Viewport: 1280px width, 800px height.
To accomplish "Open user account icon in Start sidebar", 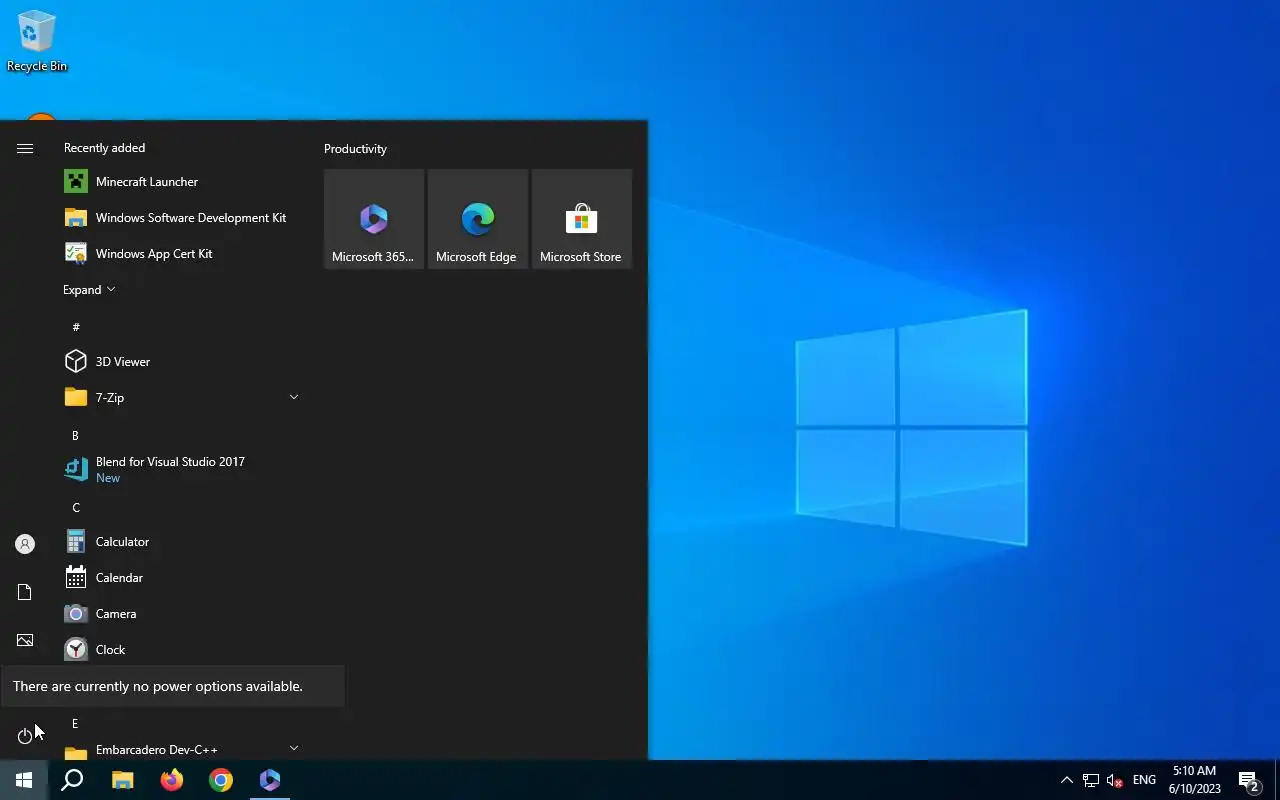I will (x=25, y=544).
